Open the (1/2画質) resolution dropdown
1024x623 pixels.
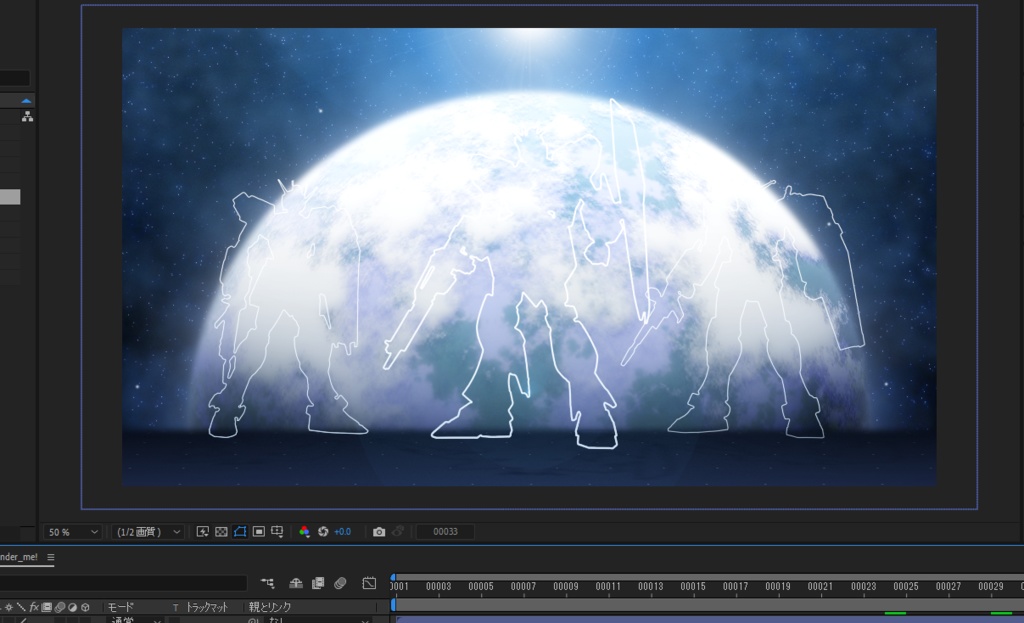(x=148, y=532)
